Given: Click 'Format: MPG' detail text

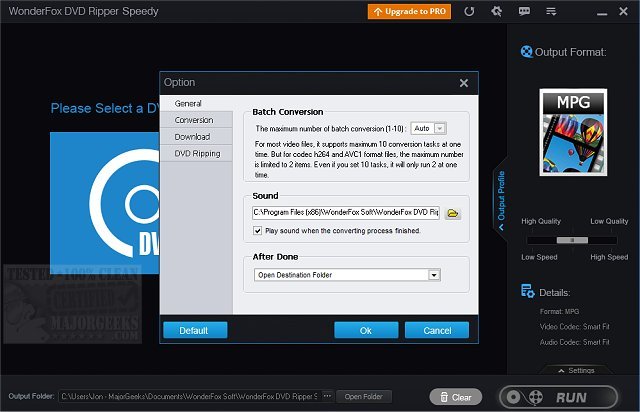Looking at the screenshot, I should click(x=559, y=312).
